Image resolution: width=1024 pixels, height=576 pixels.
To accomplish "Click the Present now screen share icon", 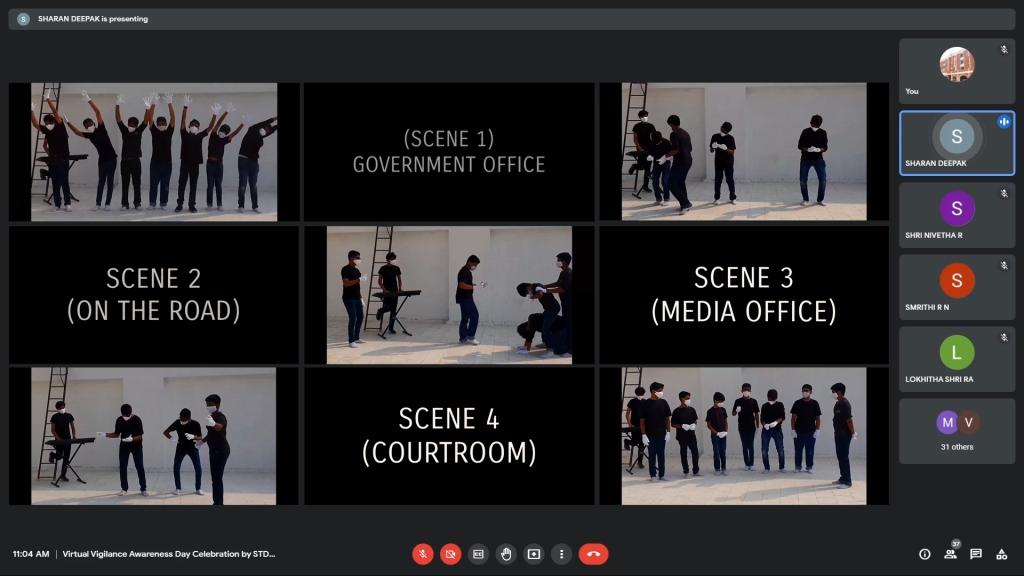I will 534,554.
